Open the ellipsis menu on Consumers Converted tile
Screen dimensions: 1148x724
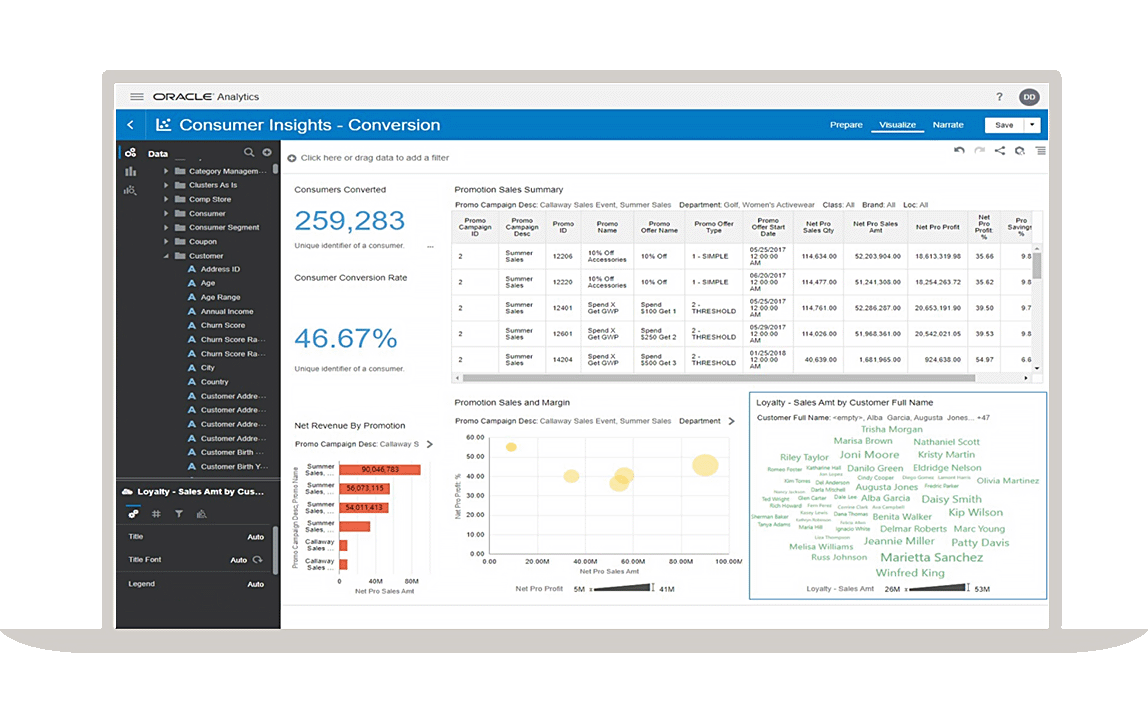[430, 247]
